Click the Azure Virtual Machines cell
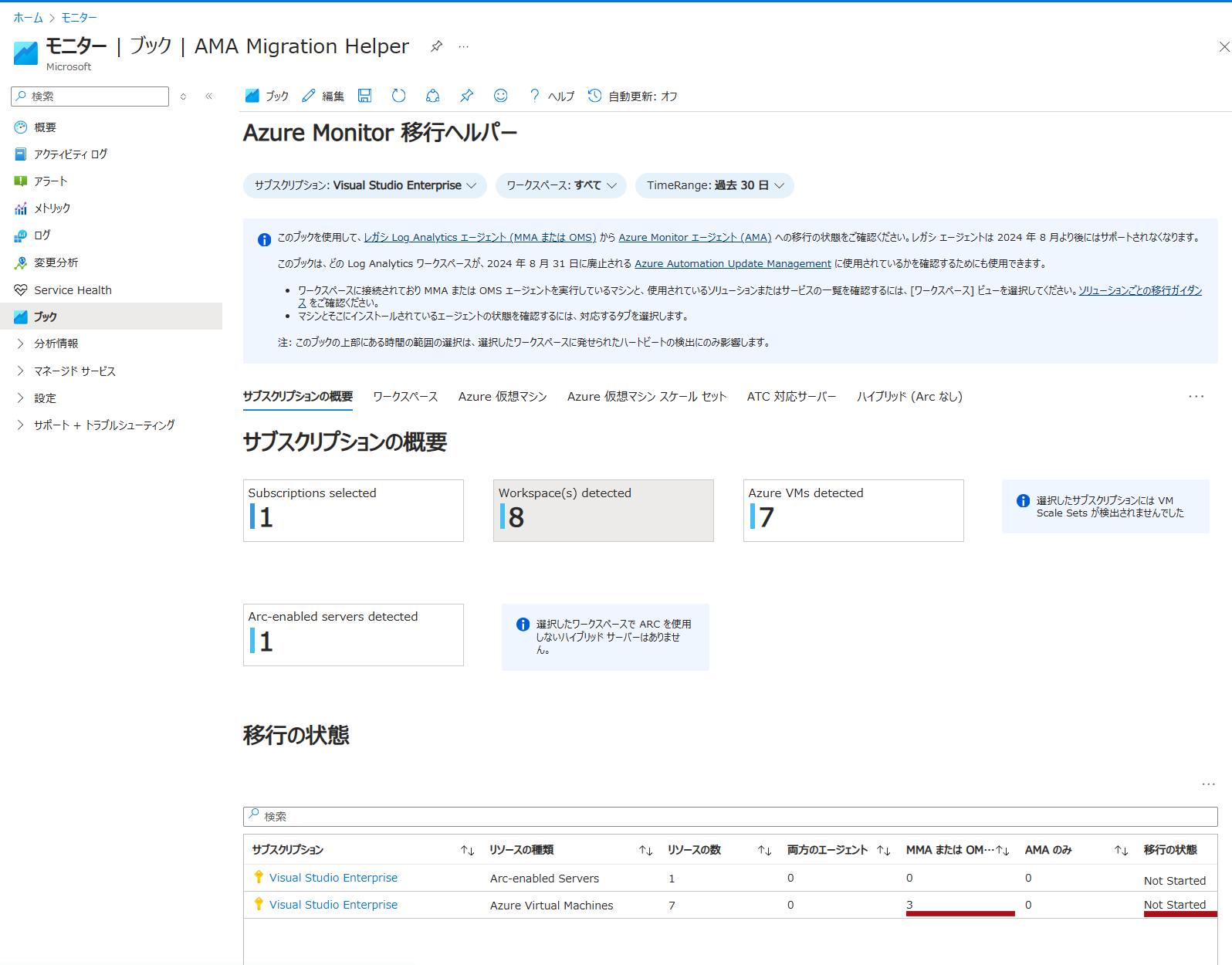The height and width of the screenshot is (965, 1232). pyautogui.click(x=552, y=906)
